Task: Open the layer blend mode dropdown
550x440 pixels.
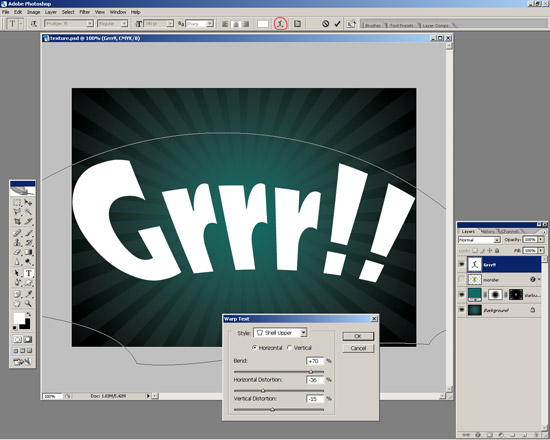Action: (497, 240)
